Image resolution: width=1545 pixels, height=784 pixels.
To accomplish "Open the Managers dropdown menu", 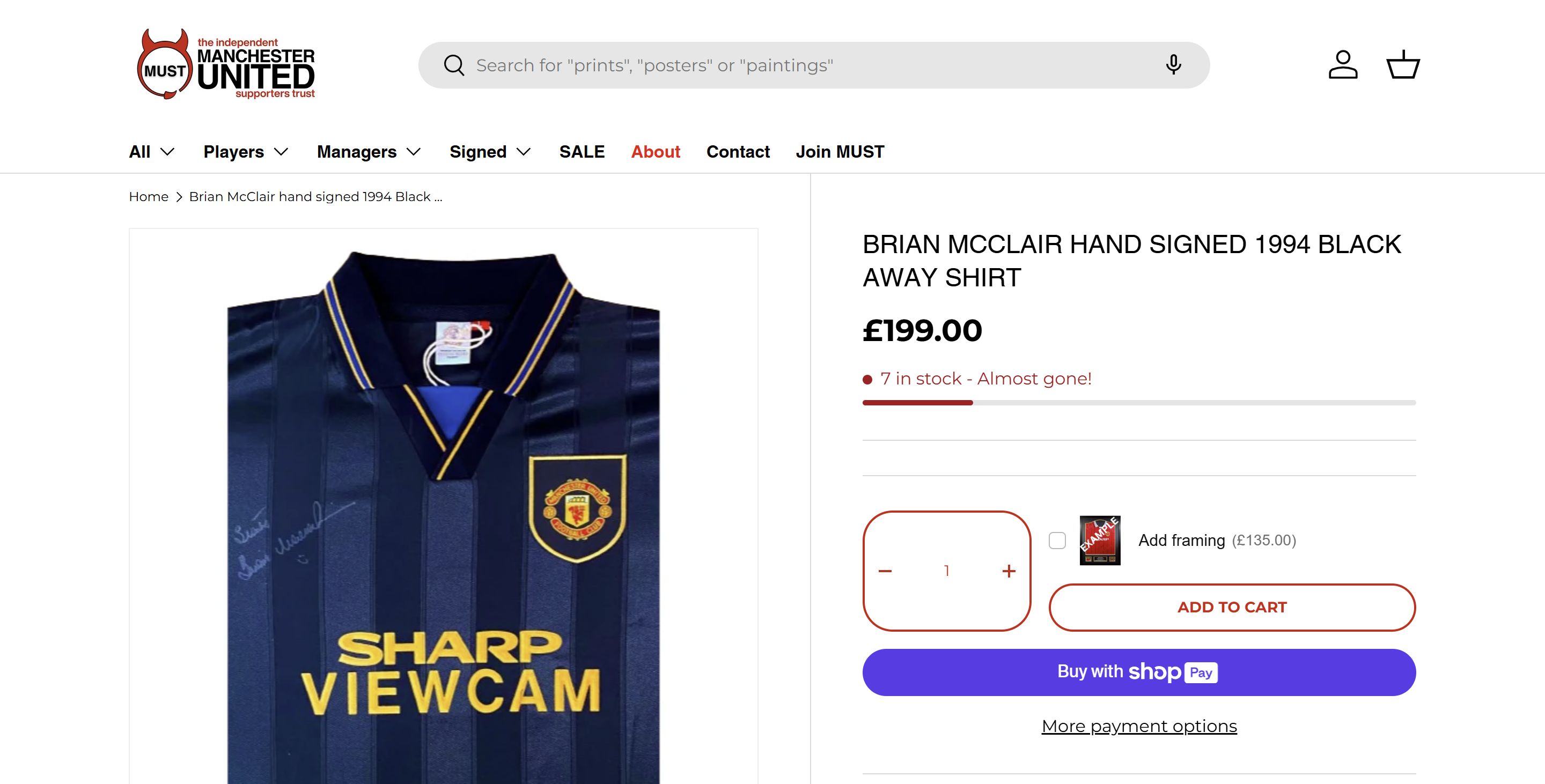I will pos(369,152).
